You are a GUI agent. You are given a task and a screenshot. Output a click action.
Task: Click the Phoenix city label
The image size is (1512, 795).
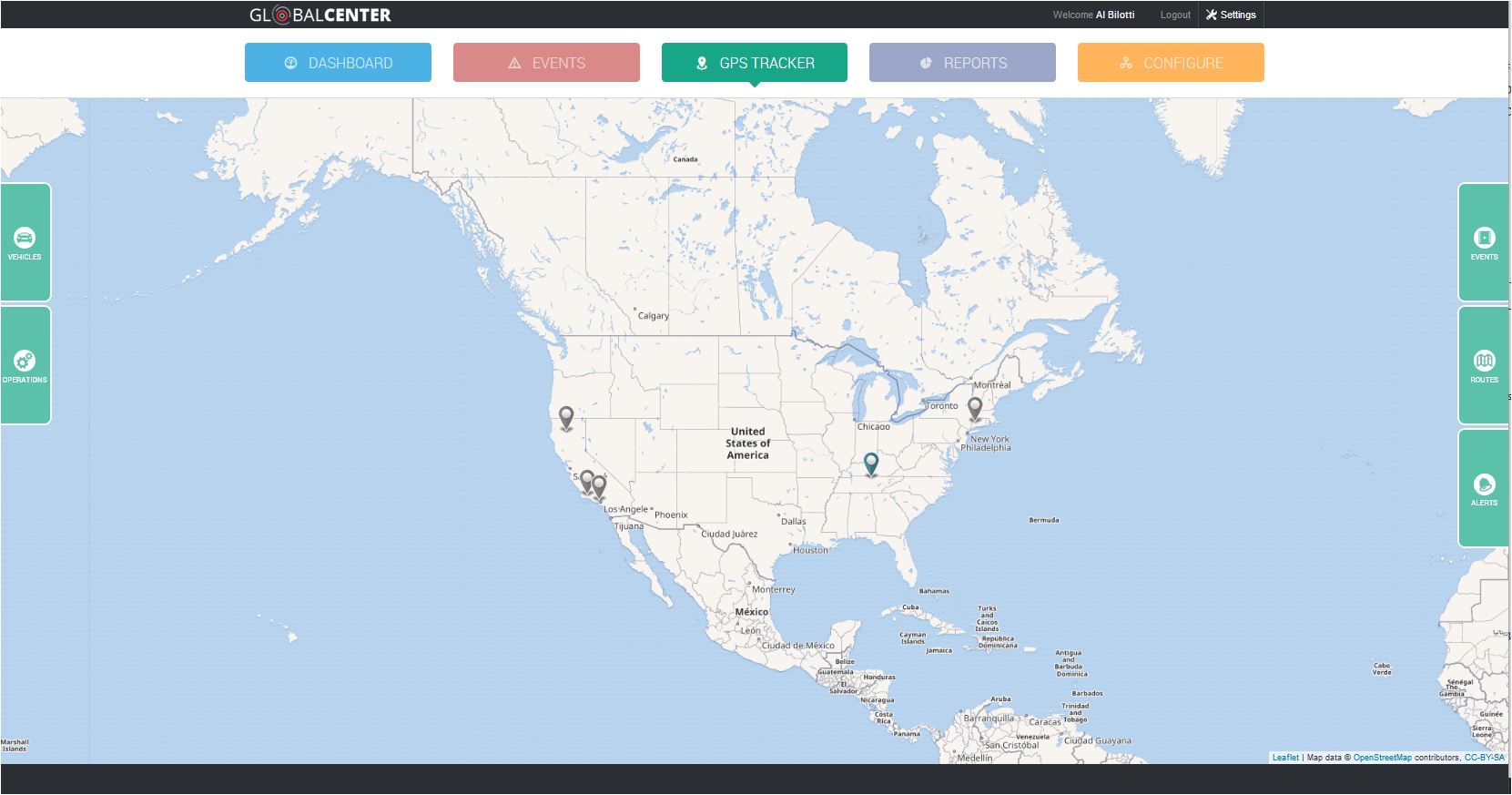(671, 515)
